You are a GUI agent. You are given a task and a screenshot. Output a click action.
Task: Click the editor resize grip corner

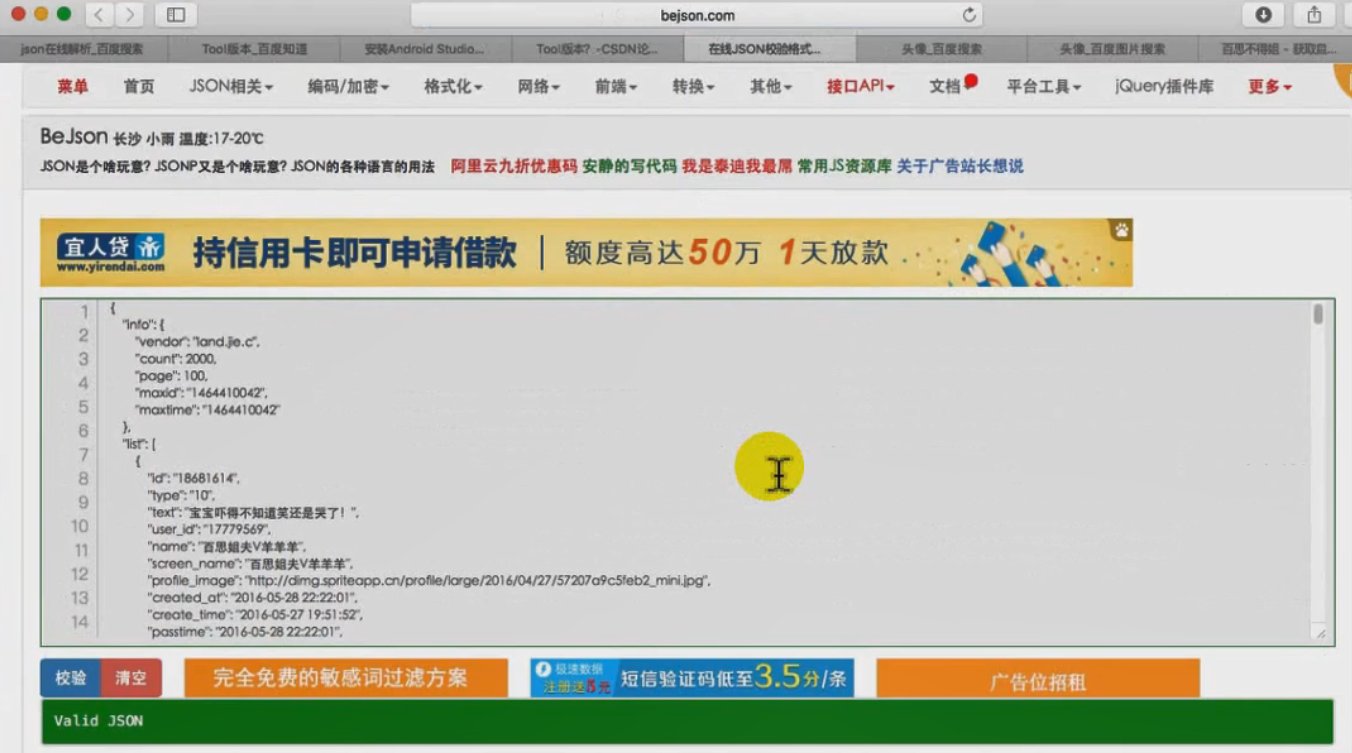[1320, 634]
